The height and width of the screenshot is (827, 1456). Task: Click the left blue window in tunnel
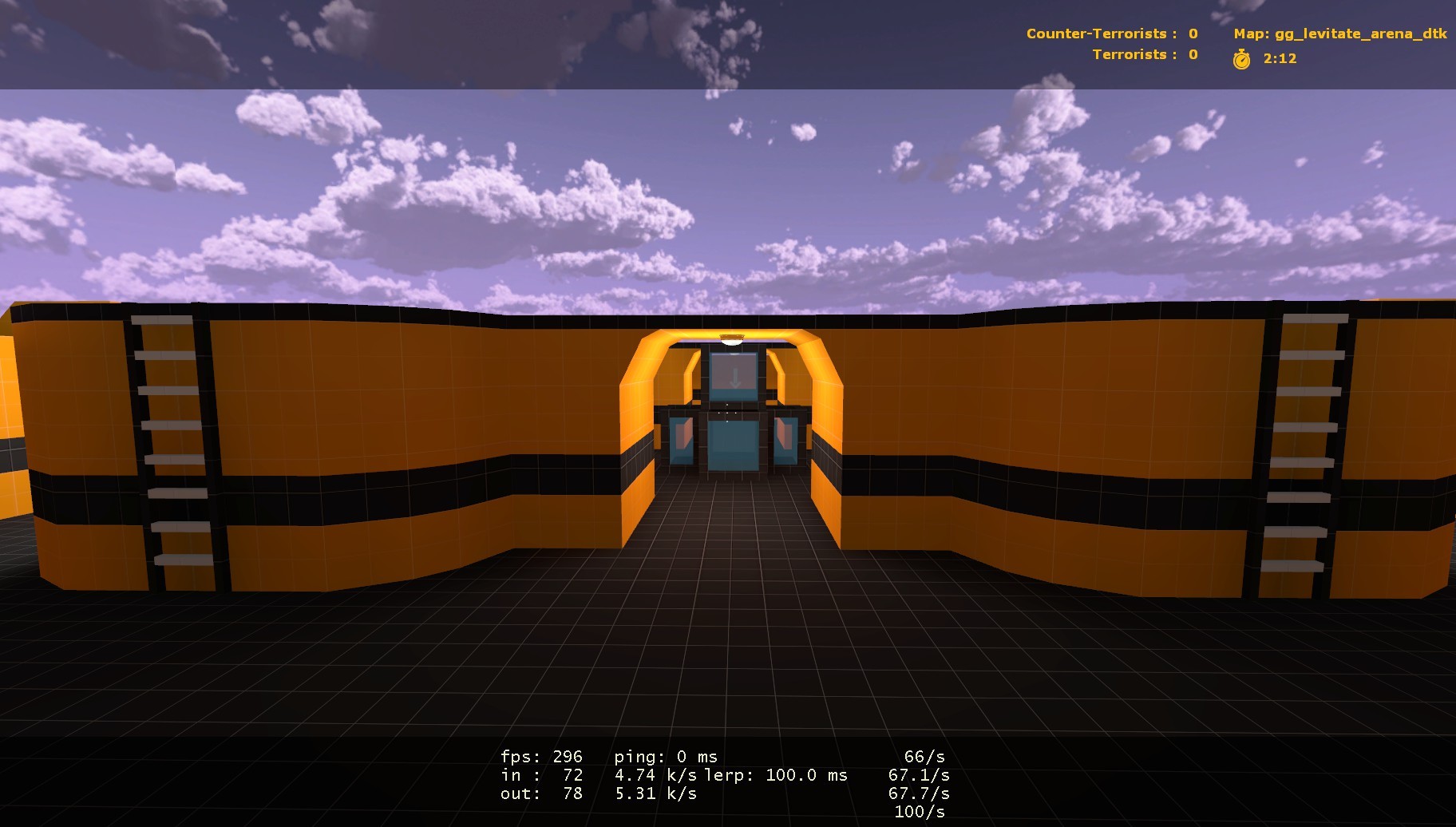tap(682, 440)
